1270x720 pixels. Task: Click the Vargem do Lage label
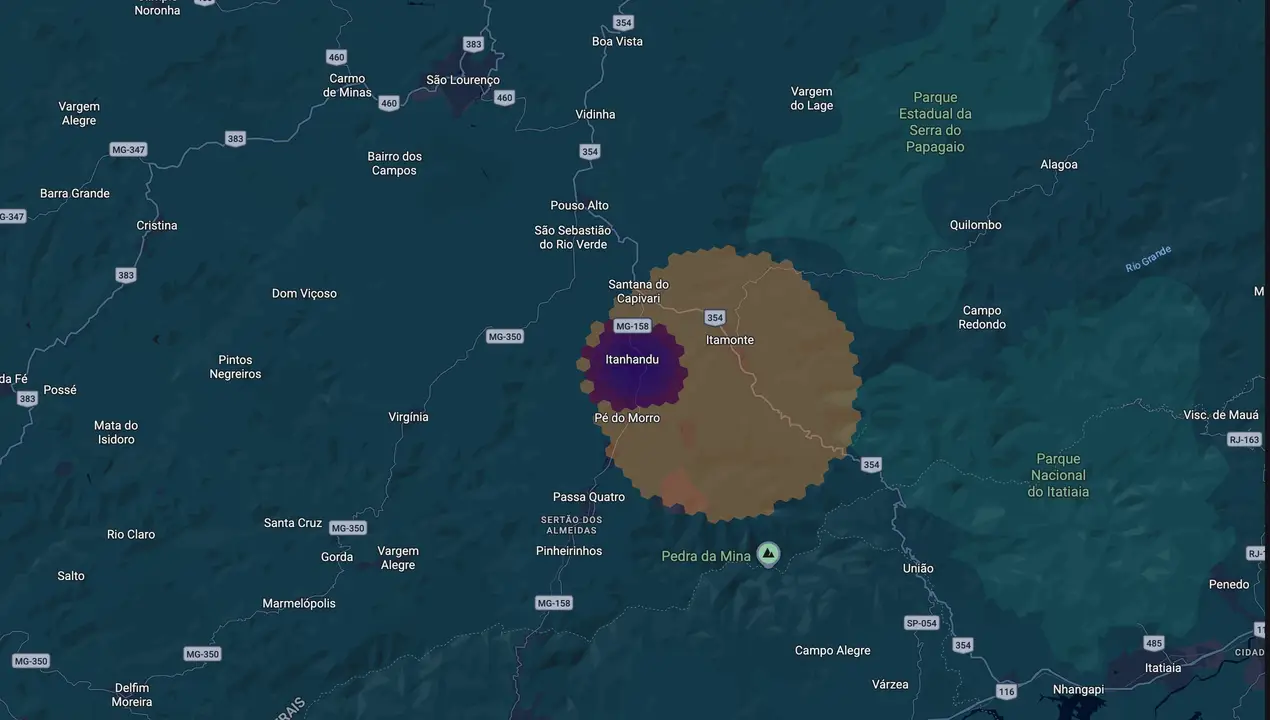coord(811,98)
